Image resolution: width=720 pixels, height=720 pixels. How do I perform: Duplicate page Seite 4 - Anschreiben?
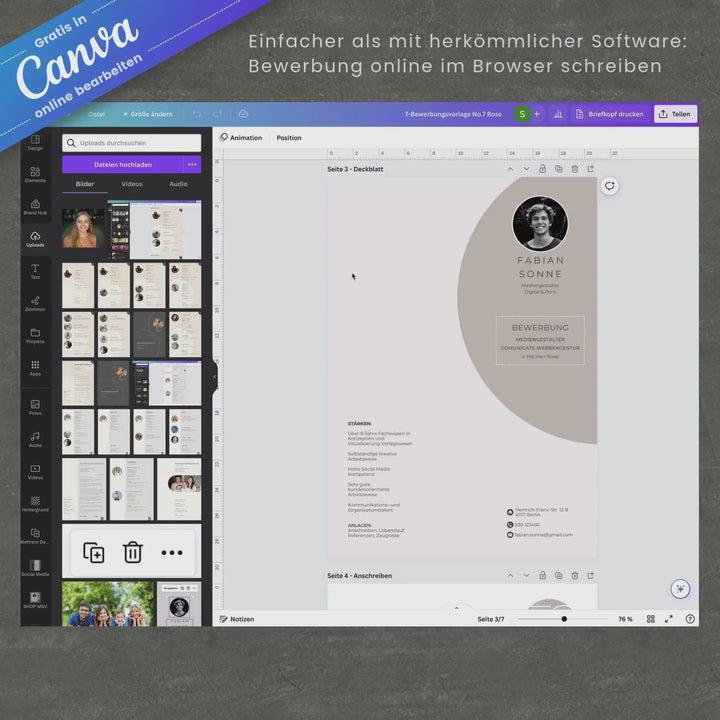click(558, 575)
